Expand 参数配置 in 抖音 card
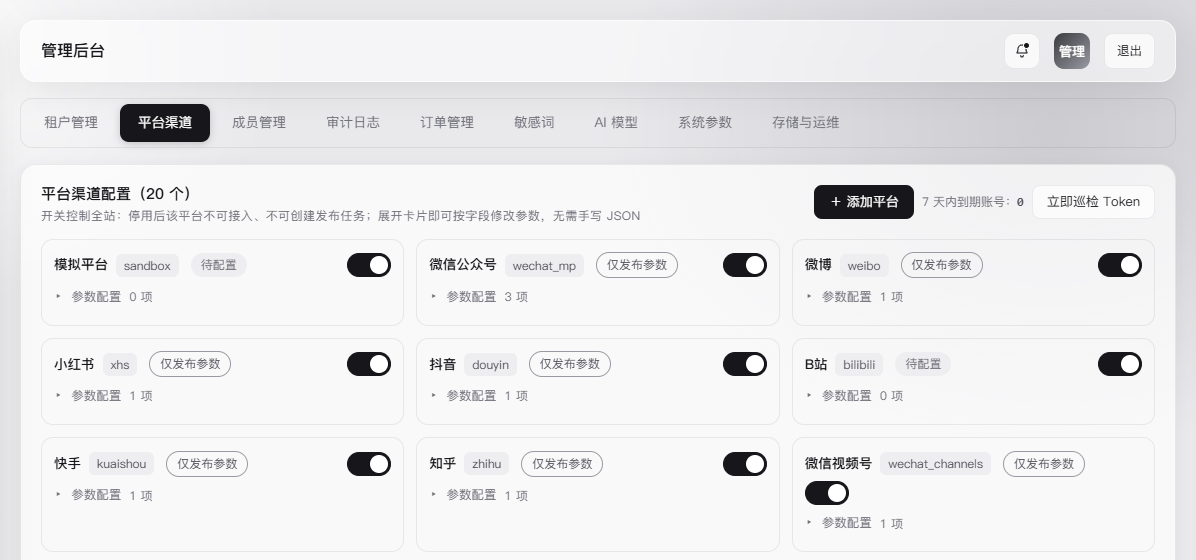The width and height of the screenshot is (1196, 560). [479, 396]
